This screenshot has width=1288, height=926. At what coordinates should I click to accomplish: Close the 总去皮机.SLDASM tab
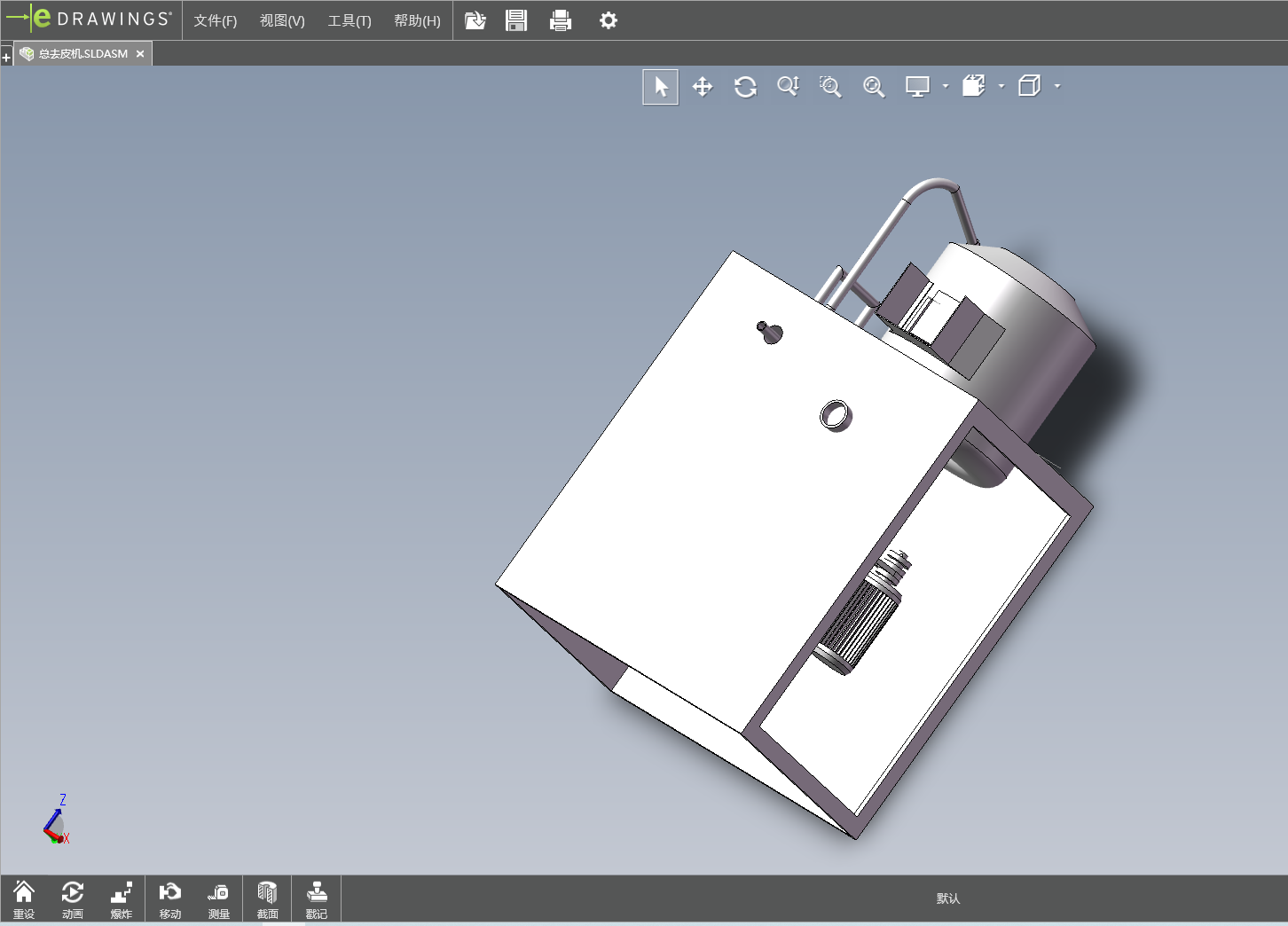click(x=140, y=54)
